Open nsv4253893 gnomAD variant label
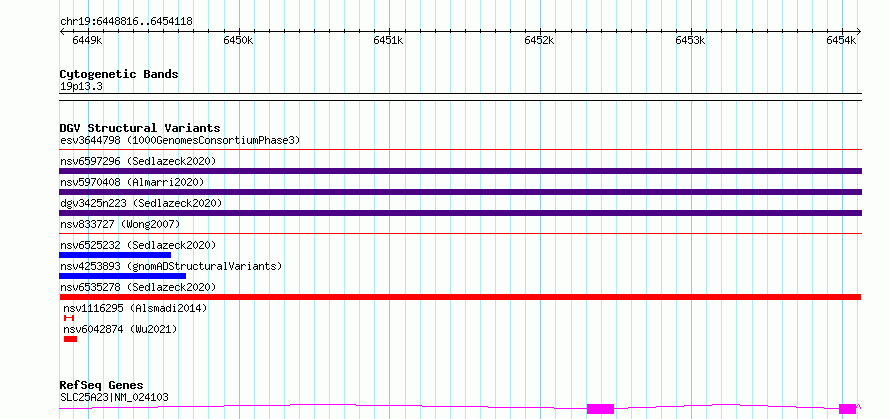The image size is (890, 419). pos(171,266)
